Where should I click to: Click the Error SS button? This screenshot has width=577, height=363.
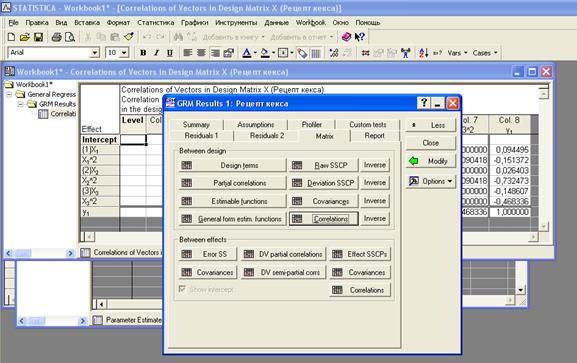[x=208, y=254]
